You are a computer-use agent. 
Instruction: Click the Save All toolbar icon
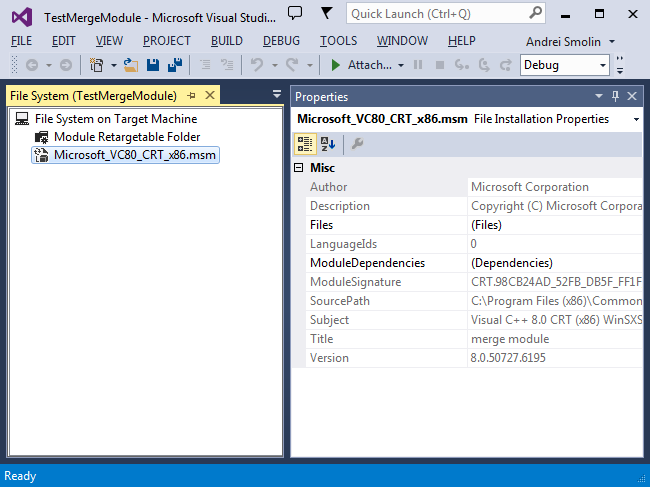175,65
